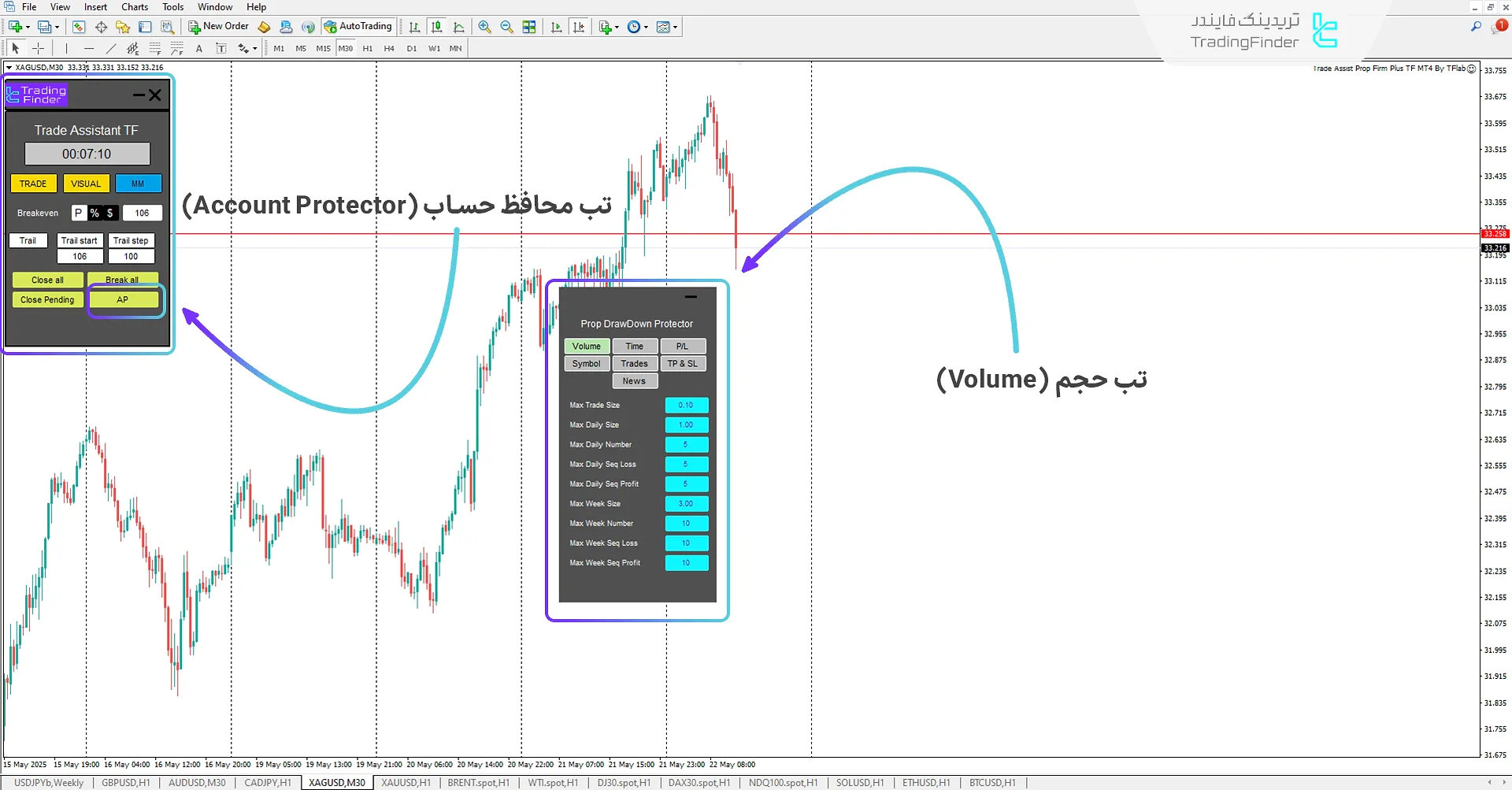Switch chart to candlesticks view
This screenshot has height=790, width=1512.
[x=436, y=27]
